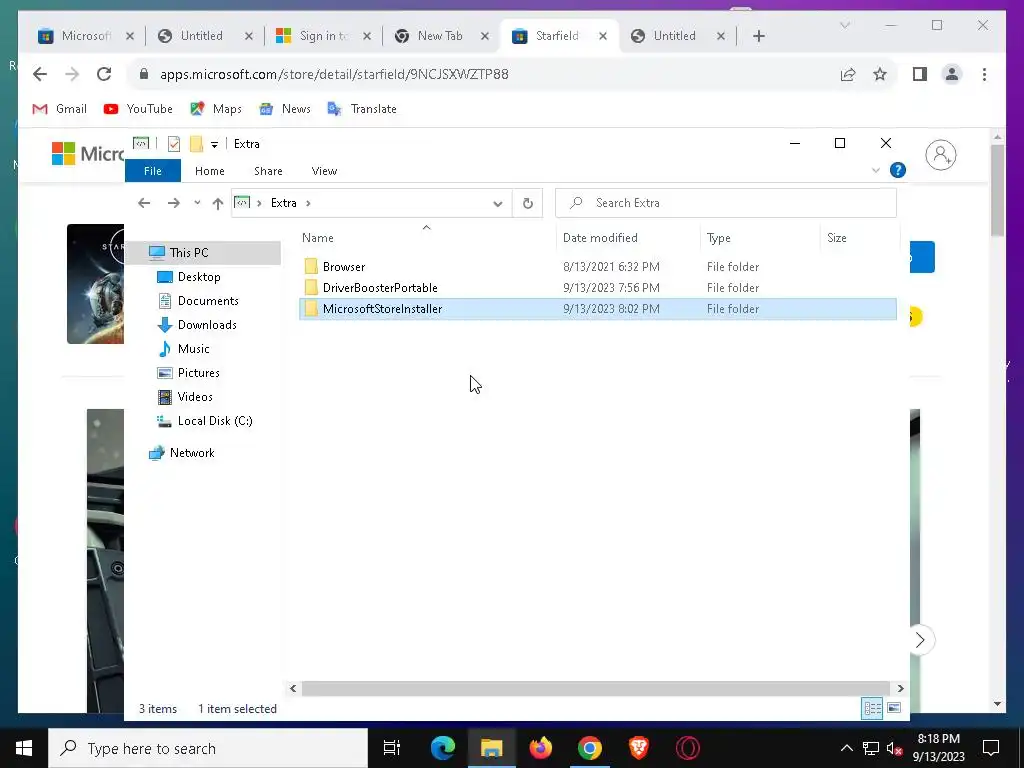Expand the Explorer ribbon chevron
1024x768 pixels.
click(876, 170)
